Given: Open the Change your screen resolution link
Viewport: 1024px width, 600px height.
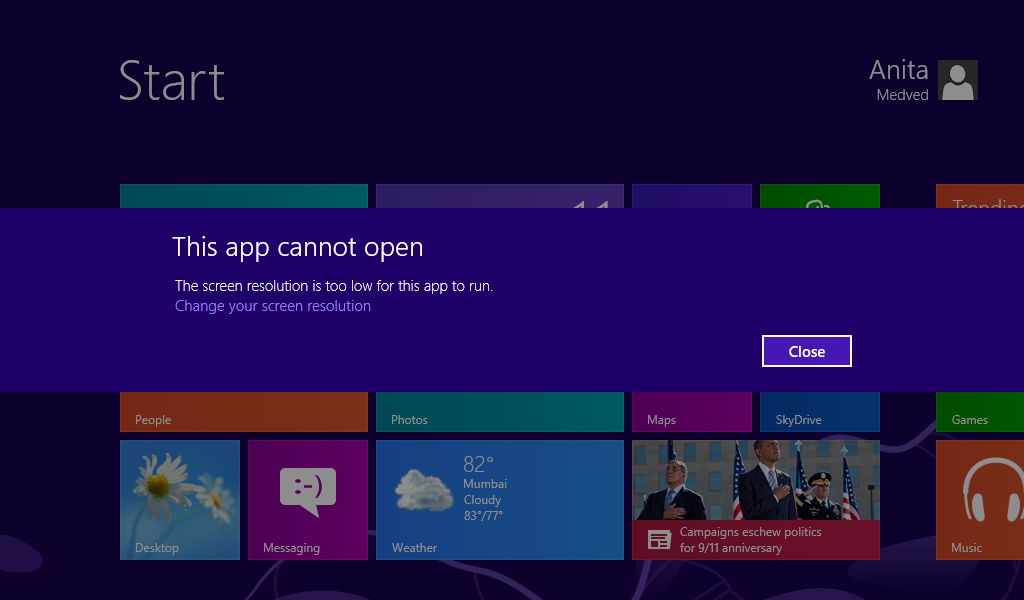Looking at the screenshot, I should (272, 306).
